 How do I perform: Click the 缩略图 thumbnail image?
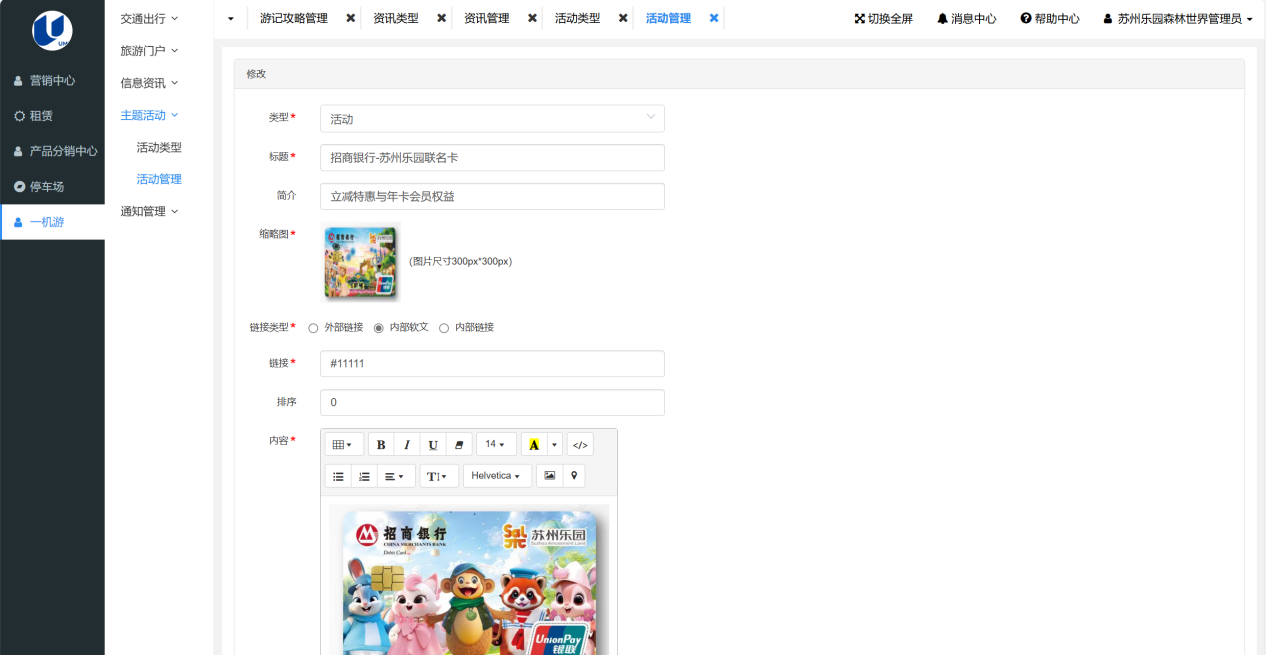(360, 262)
